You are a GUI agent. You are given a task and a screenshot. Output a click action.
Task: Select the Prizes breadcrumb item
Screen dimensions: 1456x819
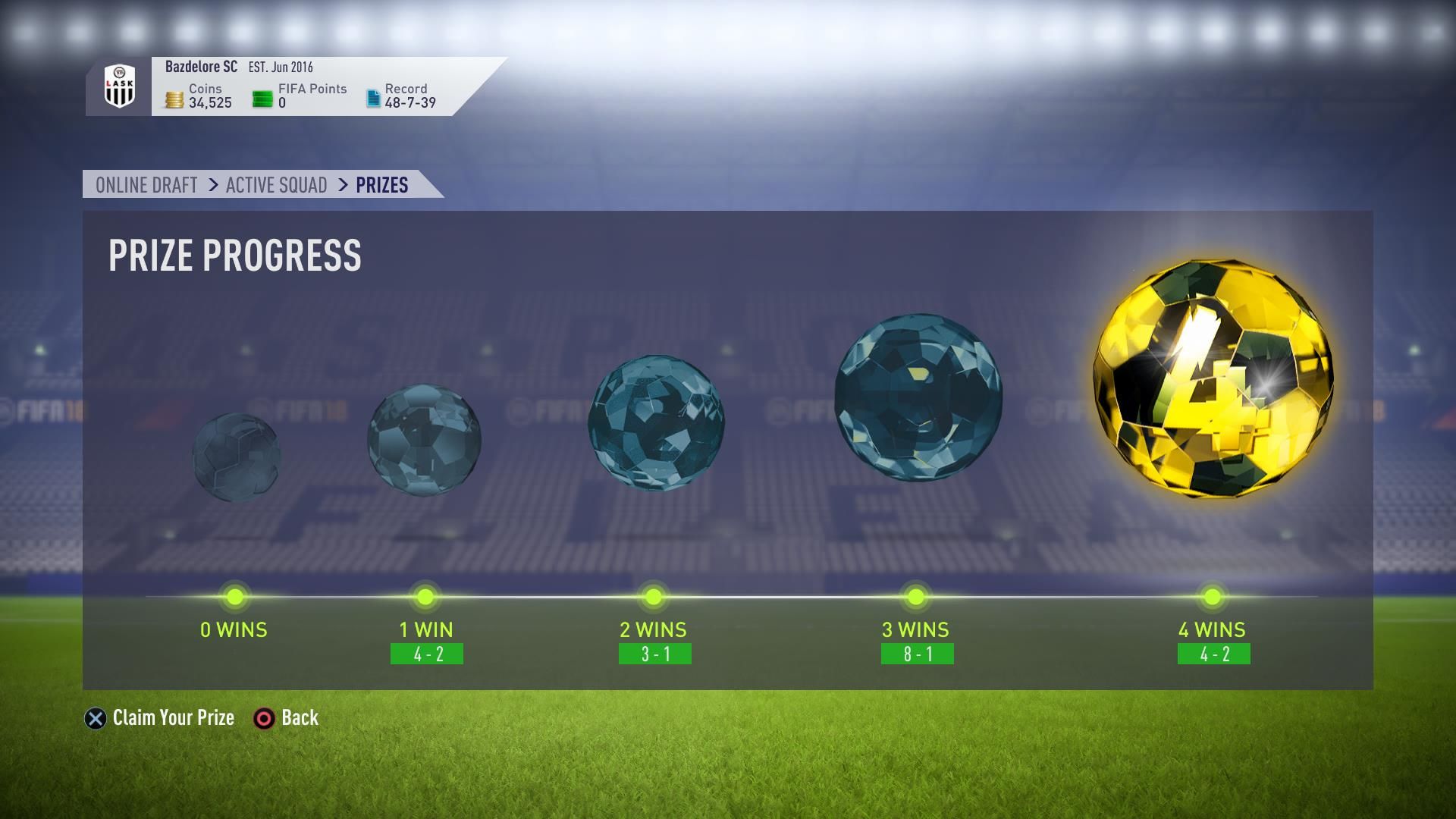pos(382,185)
